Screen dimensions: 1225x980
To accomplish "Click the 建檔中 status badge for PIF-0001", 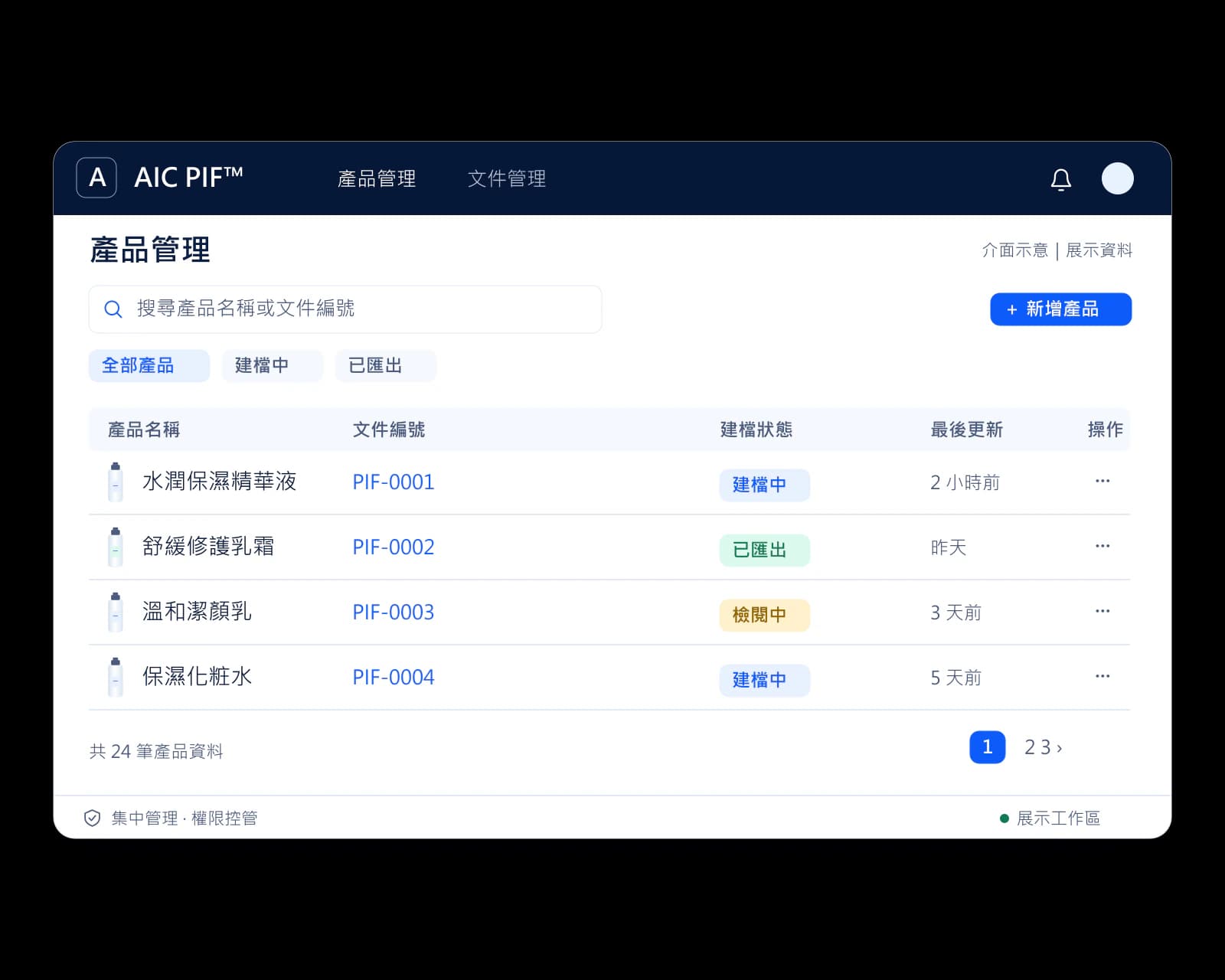I will [x=765, y=485].
